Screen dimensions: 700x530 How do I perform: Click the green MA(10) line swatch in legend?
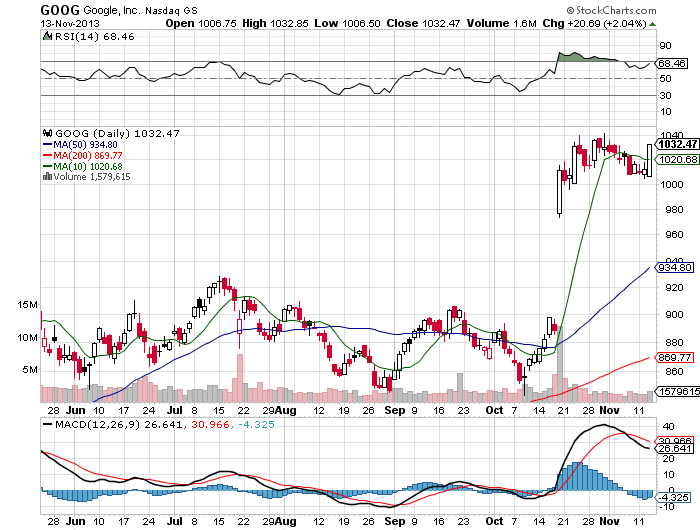click(48, 167)
